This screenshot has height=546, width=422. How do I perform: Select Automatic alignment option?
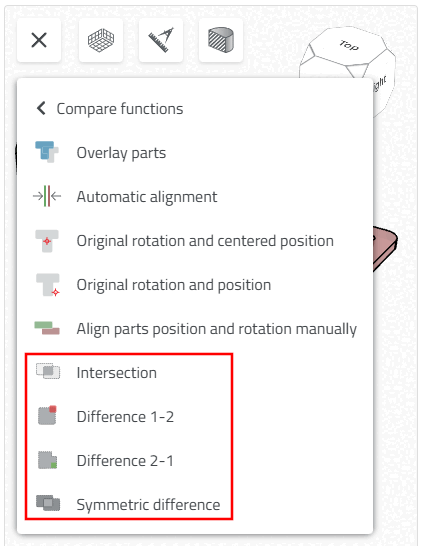147,197
